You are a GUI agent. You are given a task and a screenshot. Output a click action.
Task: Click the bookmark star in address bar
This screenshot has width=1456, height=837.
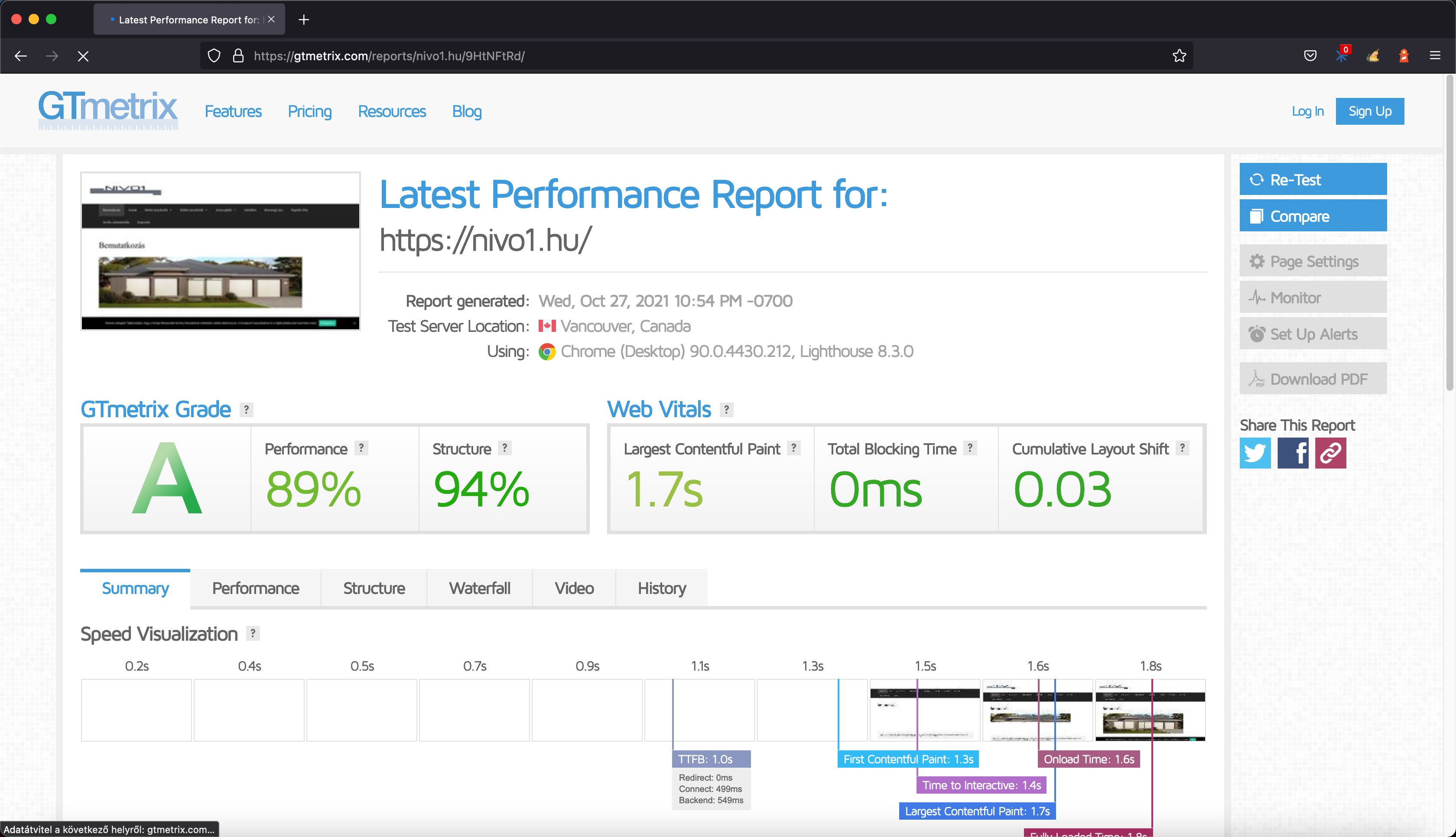point(1179,56)
